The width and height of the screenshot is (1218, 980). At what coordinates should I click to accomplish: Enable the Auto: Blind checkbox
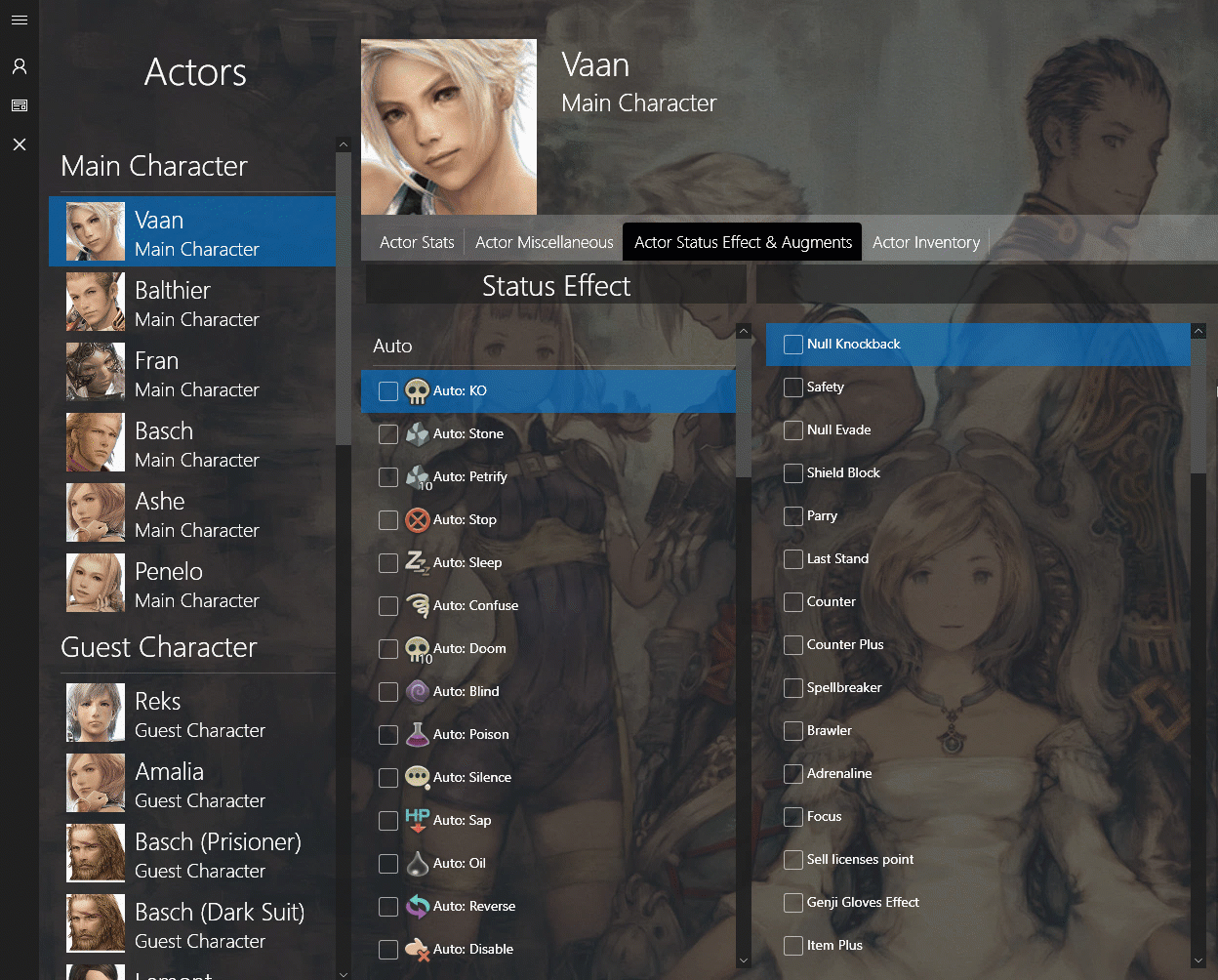[x=388, y=692]
